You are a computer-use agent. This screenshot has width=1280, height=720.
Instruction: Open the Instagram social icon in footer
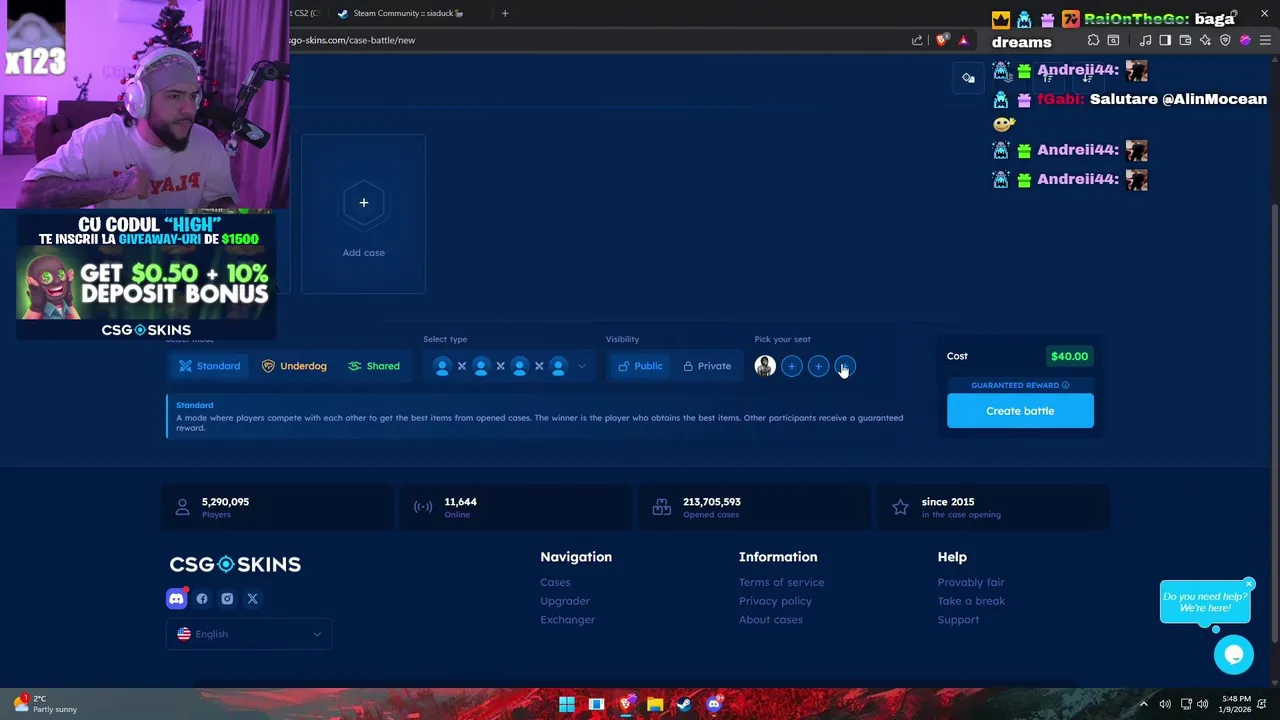click(x=227, y=599)
